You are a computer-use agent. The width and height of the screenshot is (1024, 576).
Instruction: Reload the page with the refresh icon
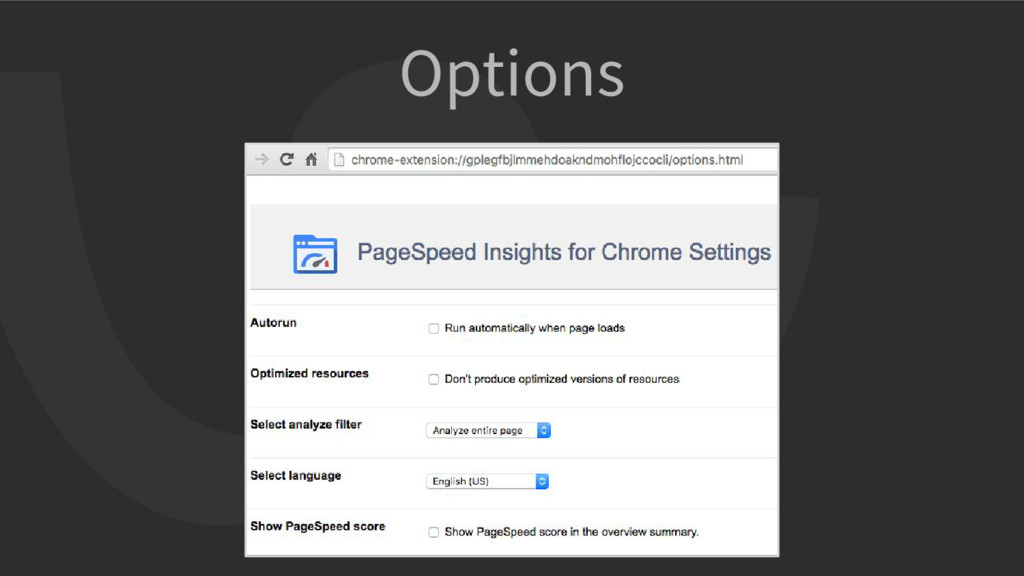click(x=287, y=159)
